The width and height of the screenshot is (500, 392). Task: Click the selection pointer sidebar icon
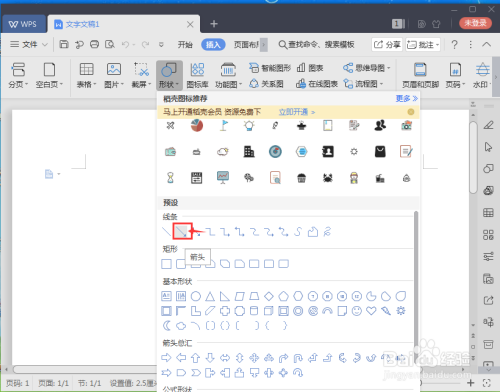click(x=488, y=147)
